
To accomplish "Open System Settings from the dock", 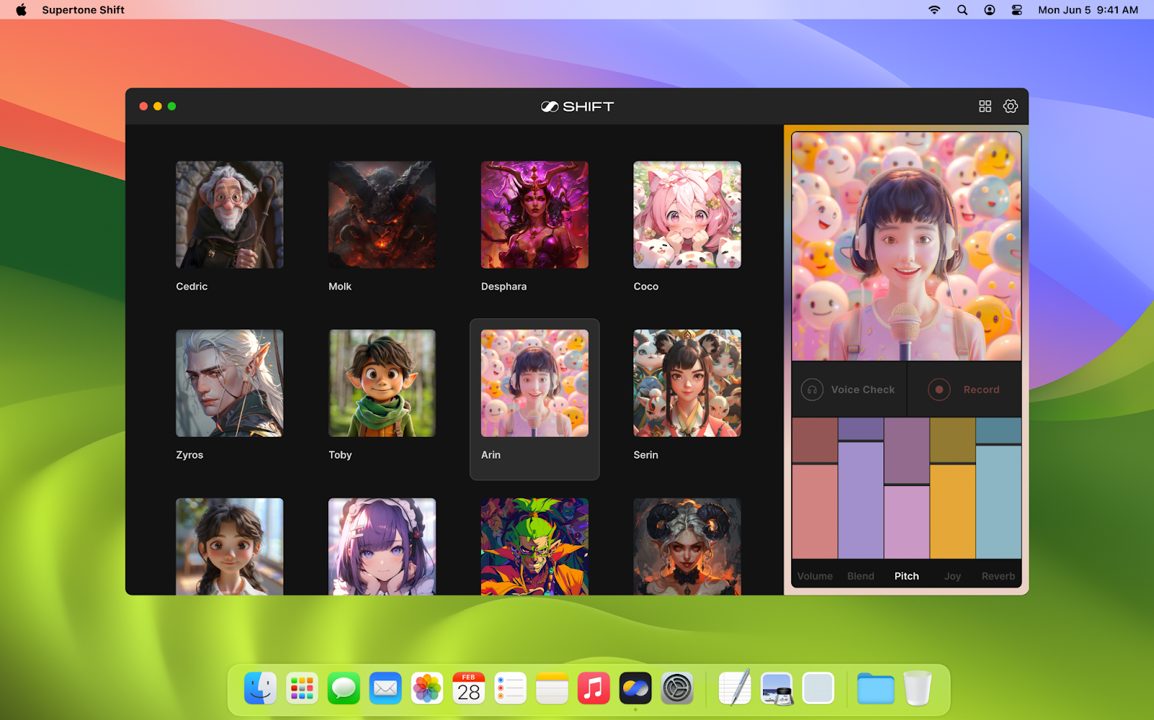I will [x=677, y=688].
